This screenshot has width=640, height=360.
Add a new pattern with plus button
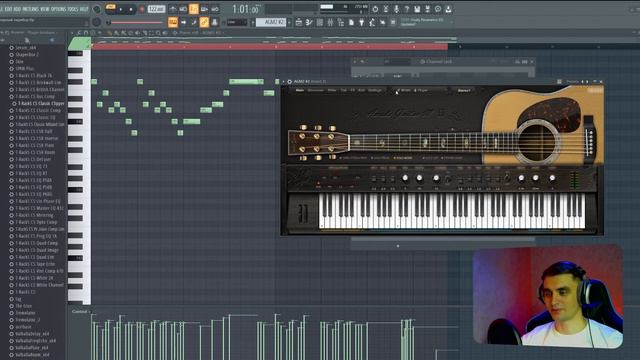point(289,22)
